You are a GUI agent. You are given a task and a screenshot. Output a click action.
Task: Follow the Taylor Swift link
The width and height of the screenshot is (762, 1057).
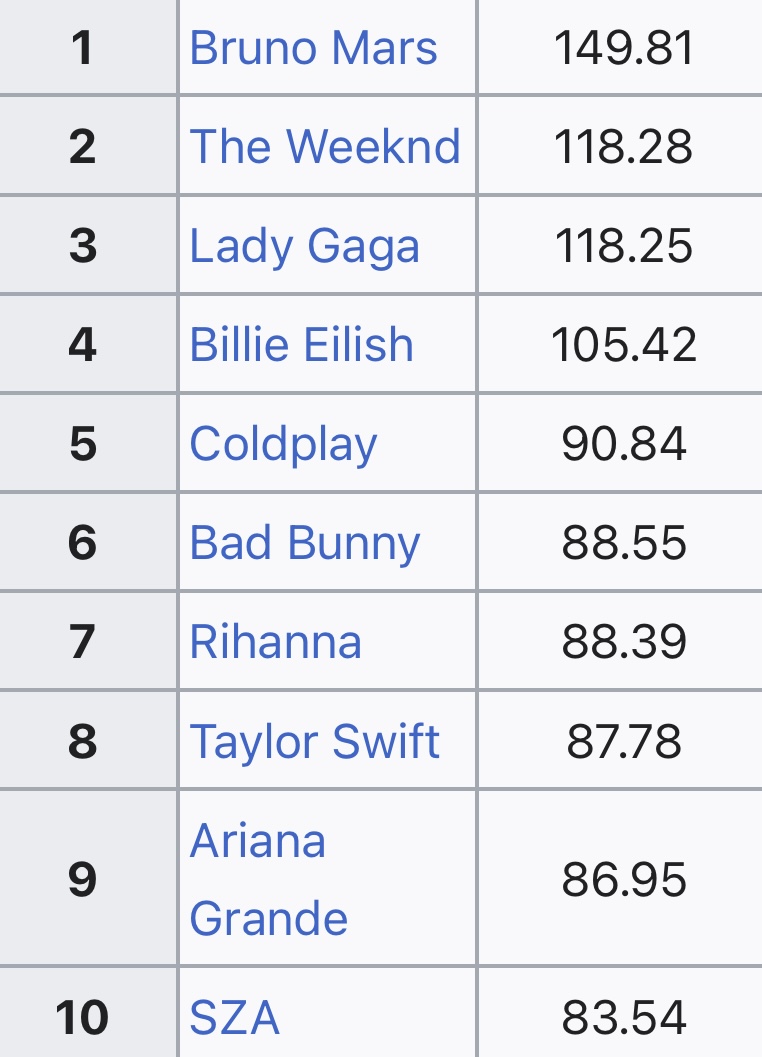(x=314, y=741)
